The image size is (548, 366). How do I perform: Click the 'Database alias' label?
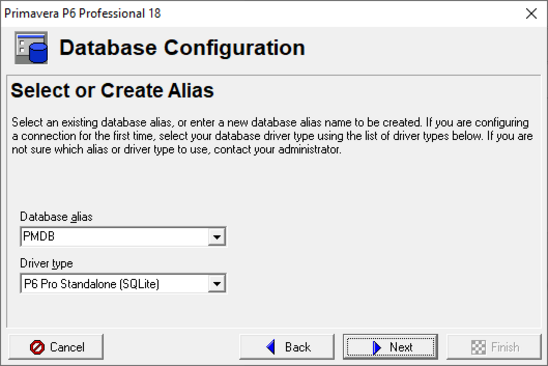[56, 217]
